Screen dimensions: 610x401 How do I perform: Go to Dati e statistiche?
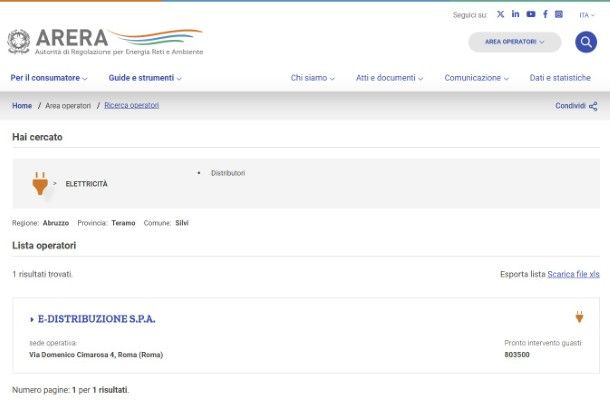(x=560, y=78)
